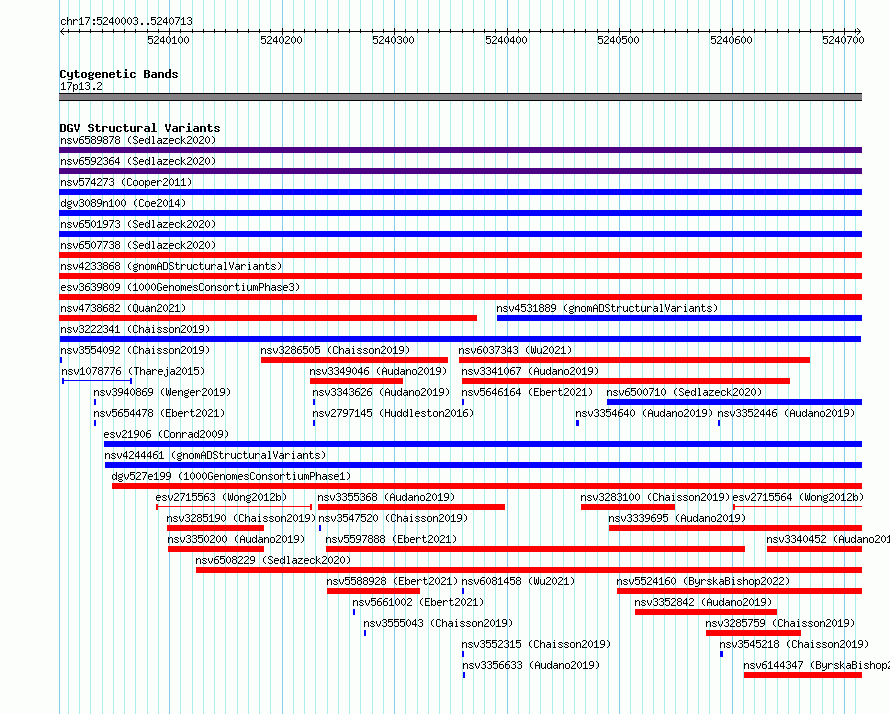Viewport: 890px width, 714px height.
Task: Open nsv3349046 (Audano2019) label
Action: (x=378, y=371)
